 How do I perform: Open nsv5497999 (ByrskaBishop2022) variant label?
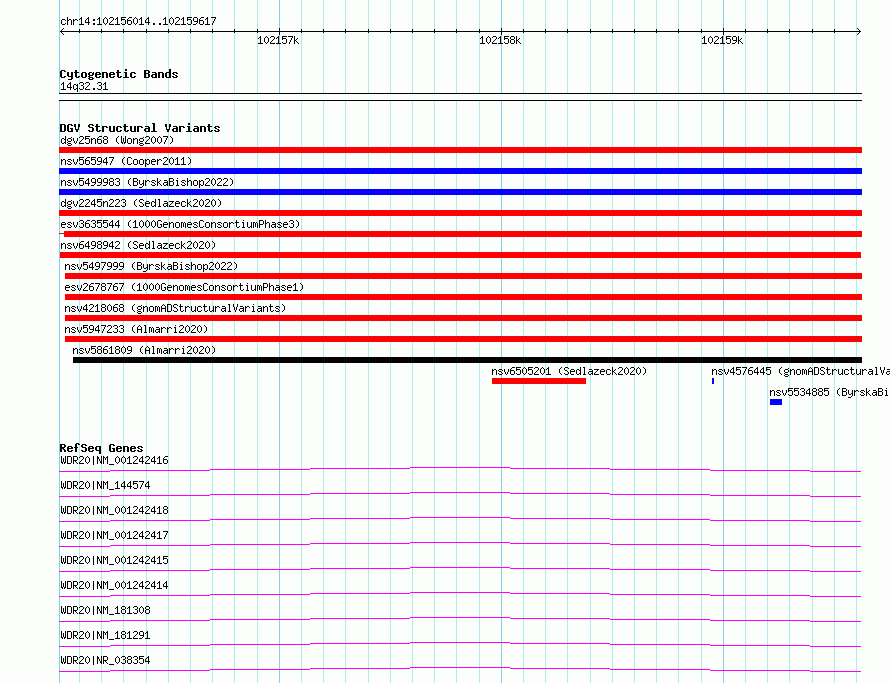coord(151,266)
